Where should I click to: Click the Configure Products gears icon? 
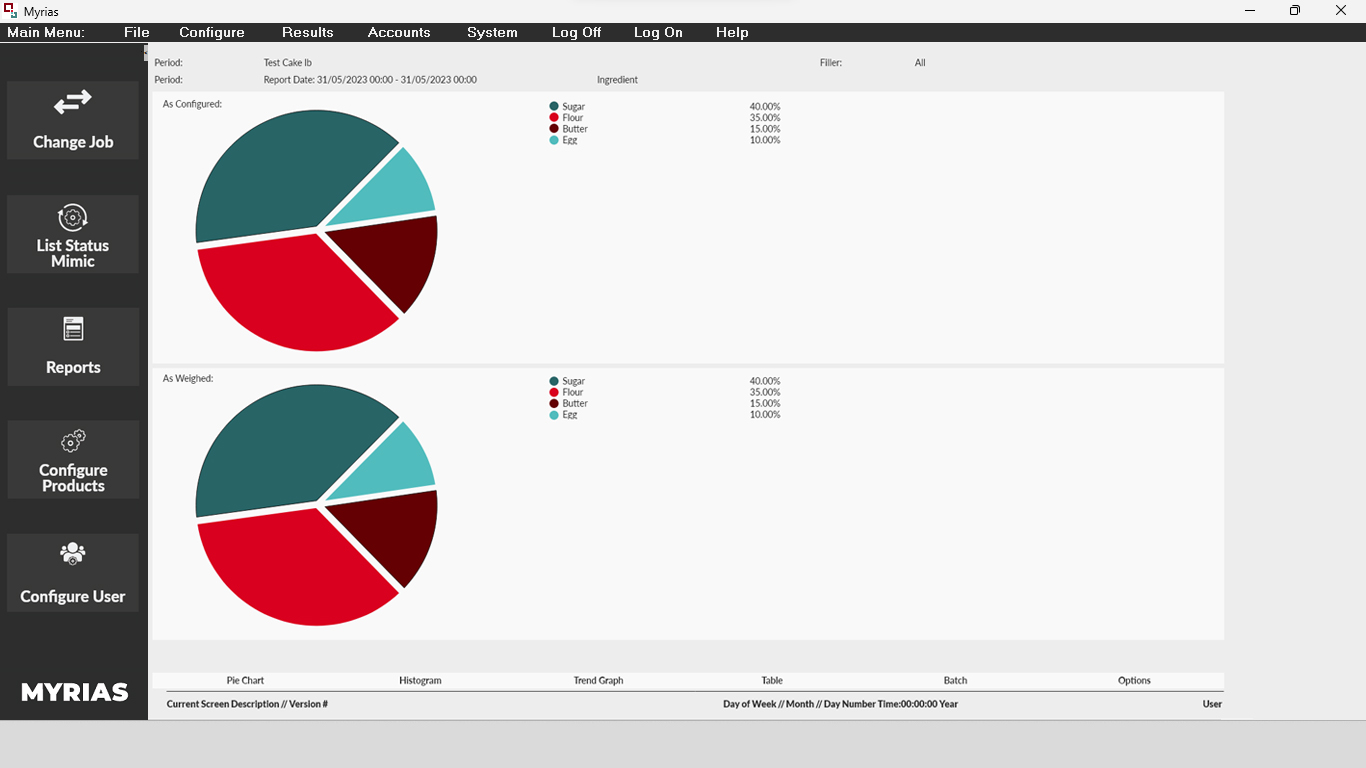click(x=73, y=441)
